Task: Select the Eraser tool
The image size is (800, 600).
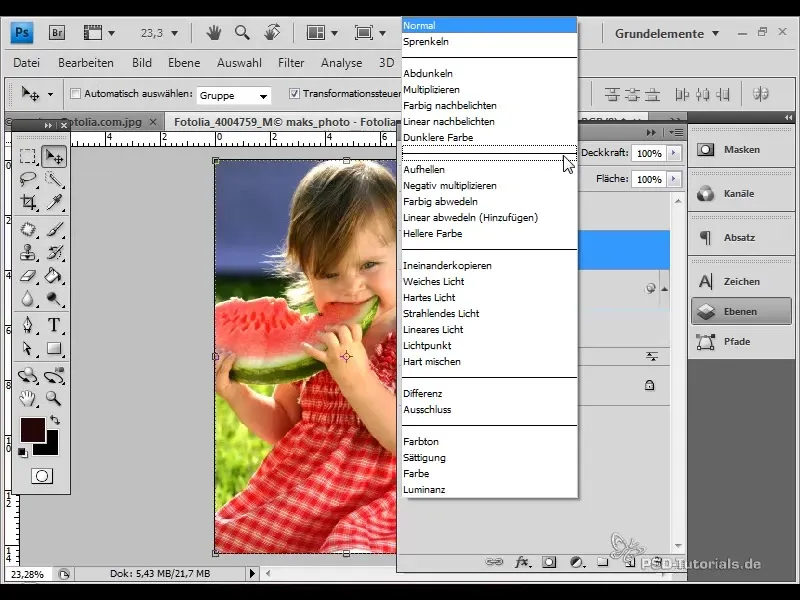Action: pyautogui.click(x=28, y=276)
